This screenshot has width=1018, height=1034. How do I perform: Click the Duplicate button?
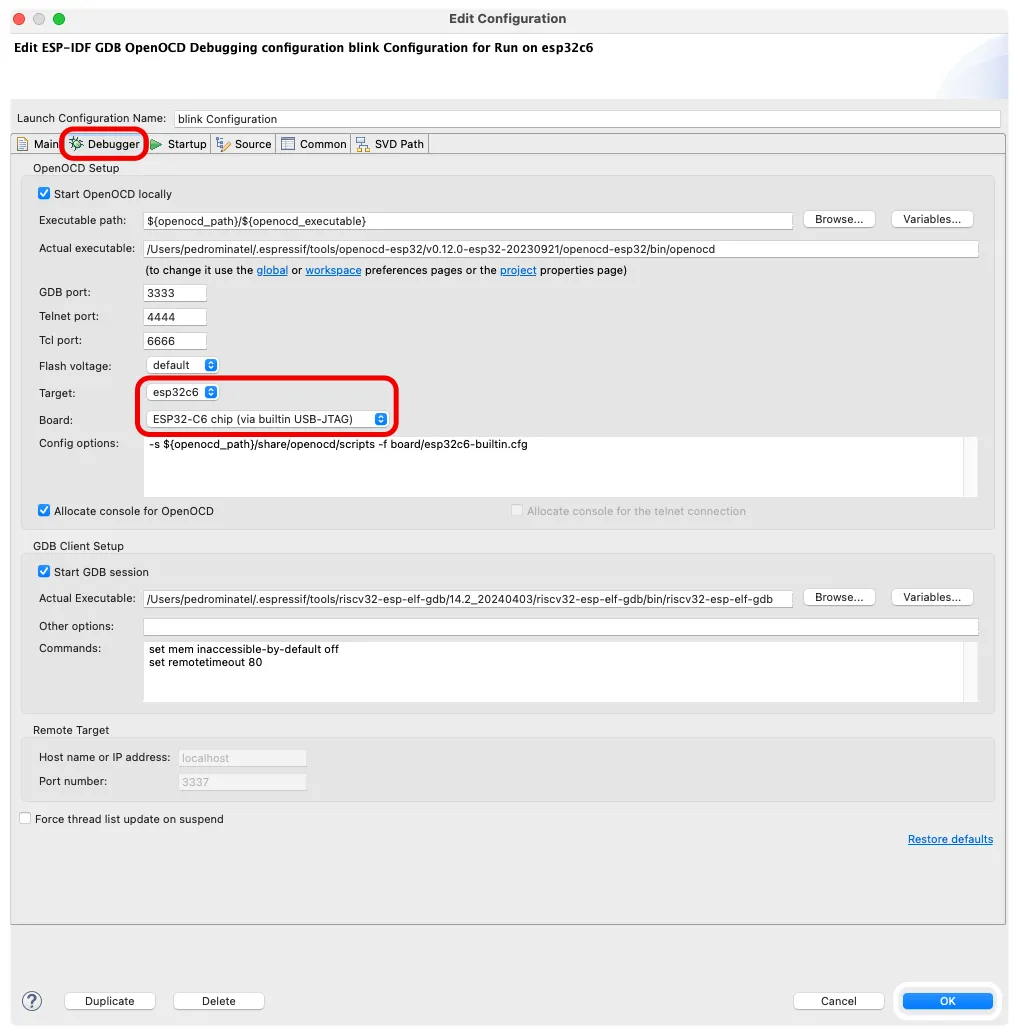110,1001
